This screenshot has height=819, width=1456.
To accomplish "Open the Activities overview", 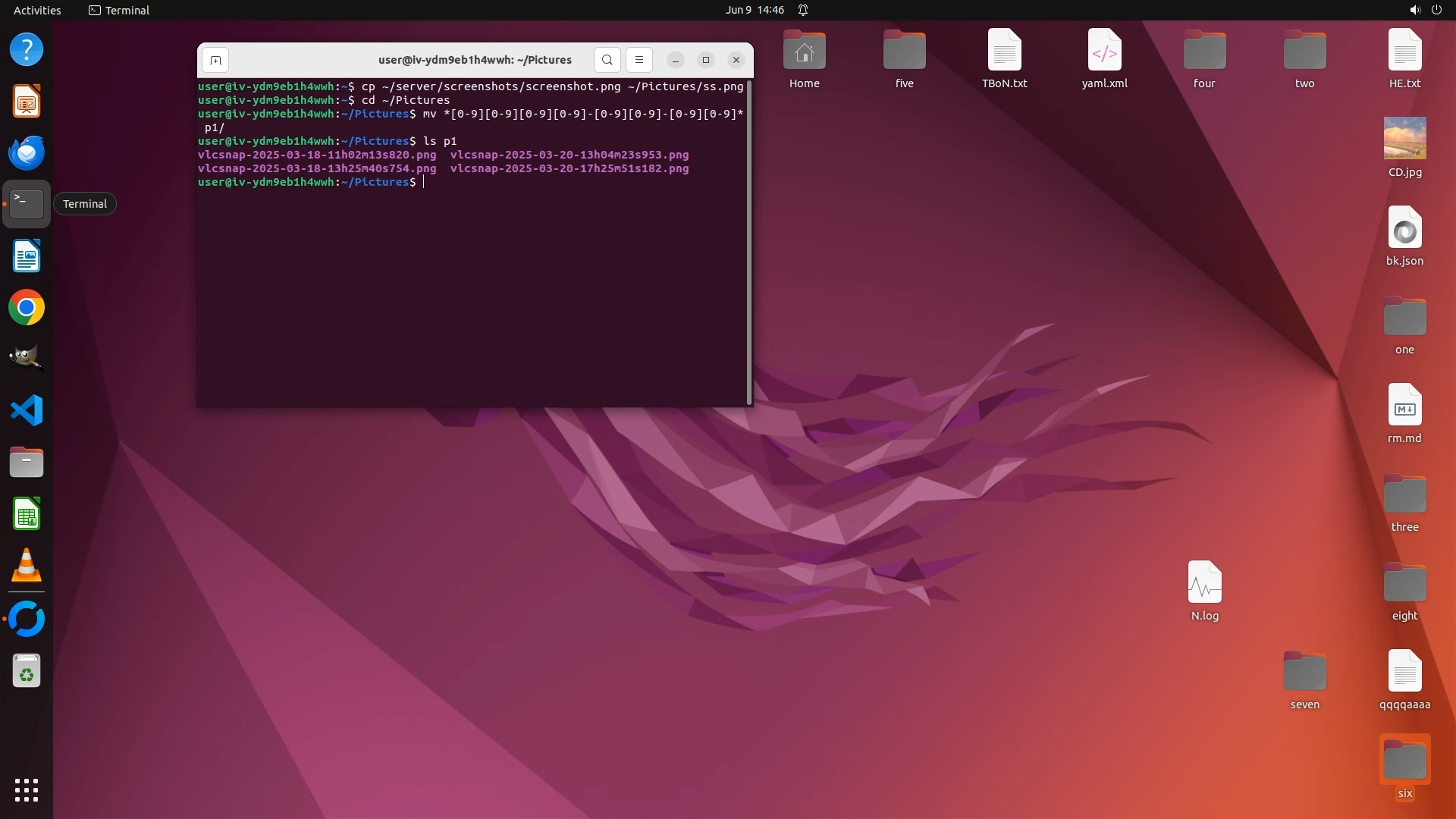I will coord(37,10).
